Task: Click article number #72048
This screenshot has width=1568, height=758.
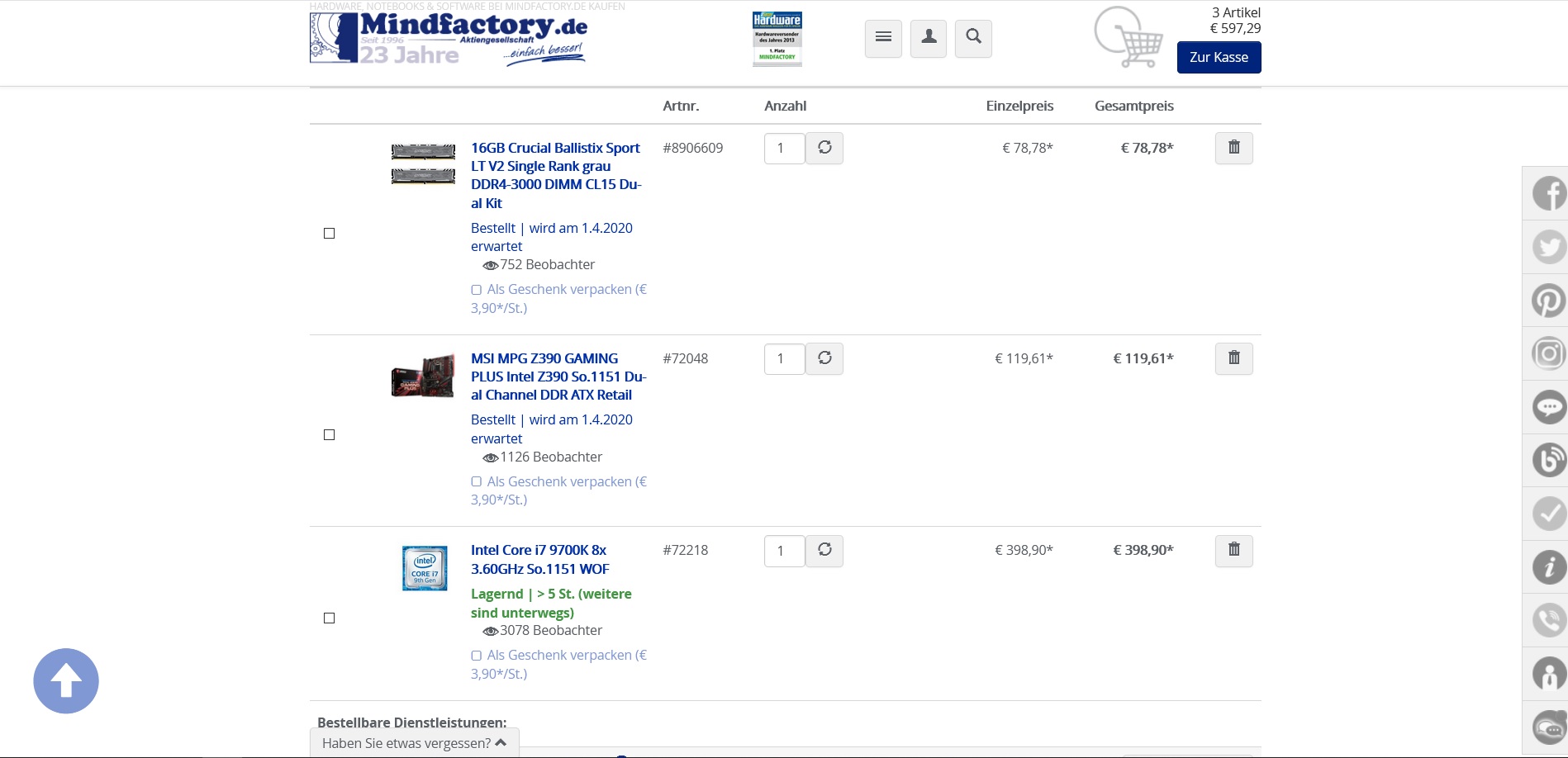Action: click(685, 358)
